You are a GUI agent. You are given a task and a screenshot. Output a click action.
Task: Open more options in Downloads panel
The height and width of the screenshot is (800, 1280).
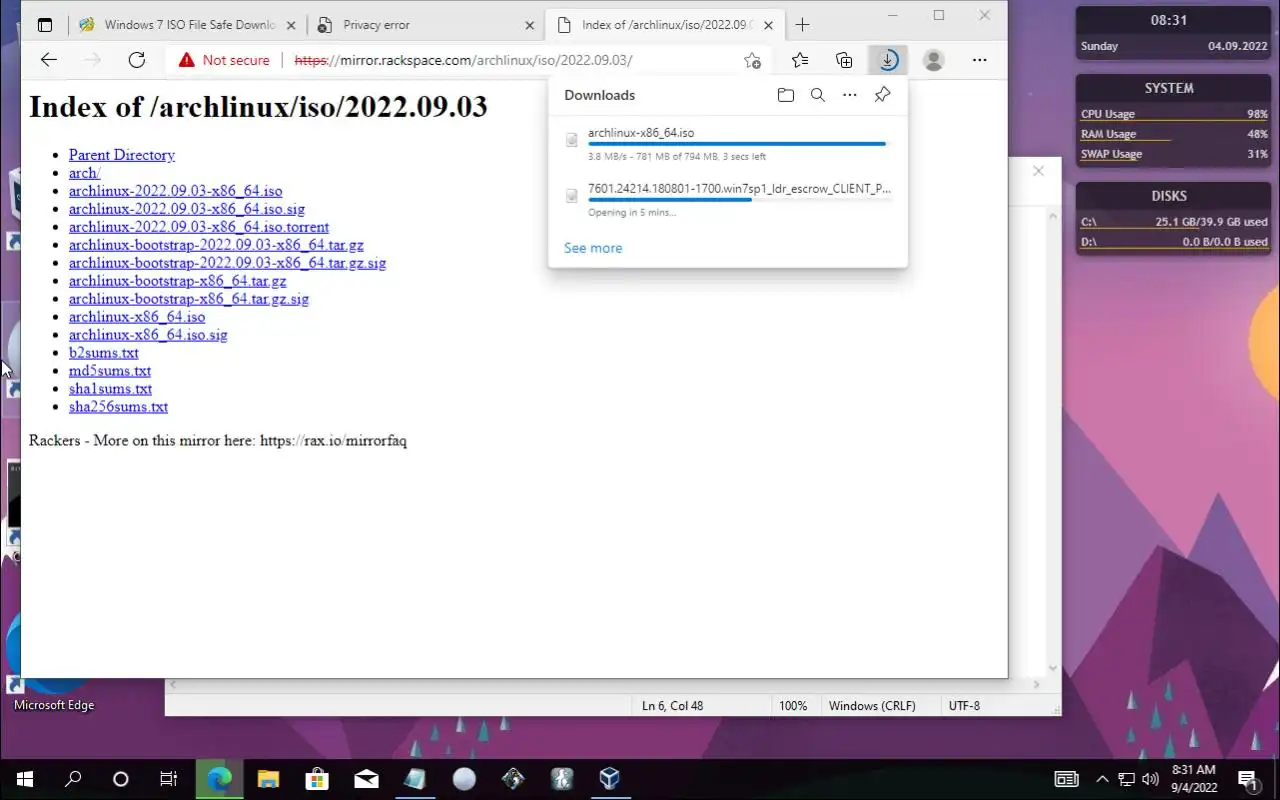point(850,95)
